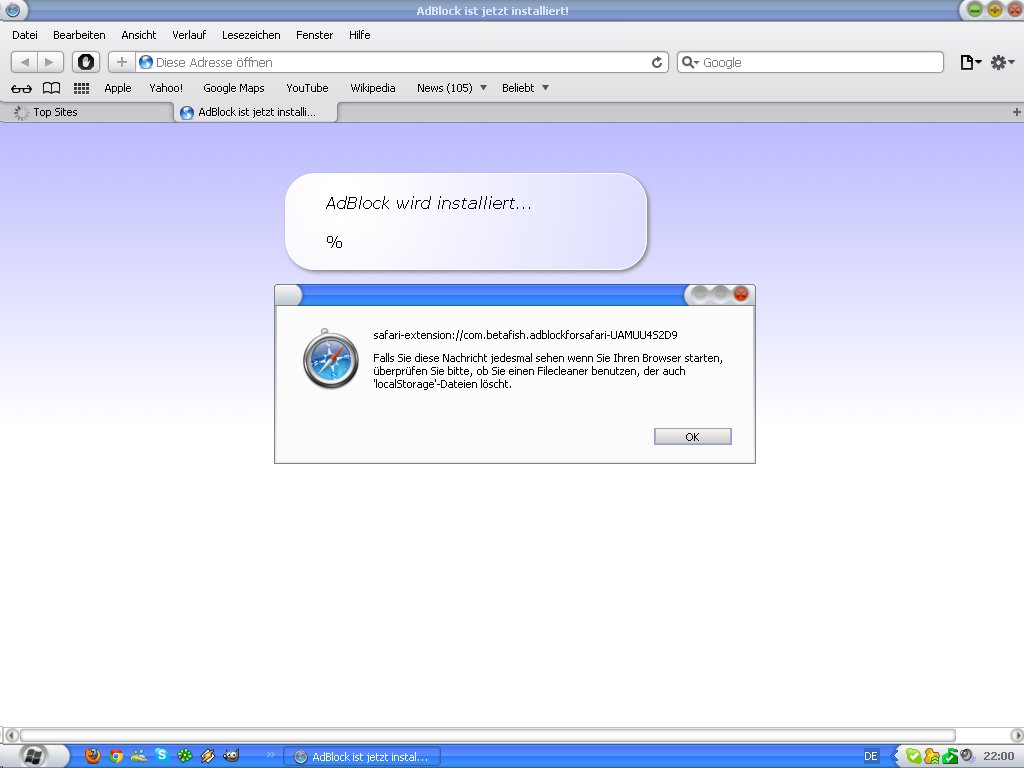Open the page menu dropdown
The width and height of the screenshot is (1024, 768).
[x=970, y=62]
